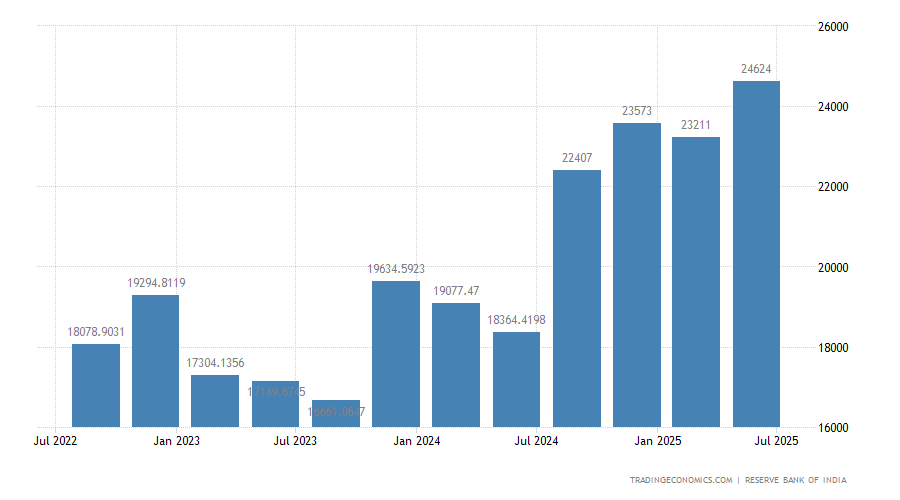Image resolution: width=900 pixels, height=500 pixels.
Task: Click the Jan 2023 axis label
Action: click(x=176, y=441)
